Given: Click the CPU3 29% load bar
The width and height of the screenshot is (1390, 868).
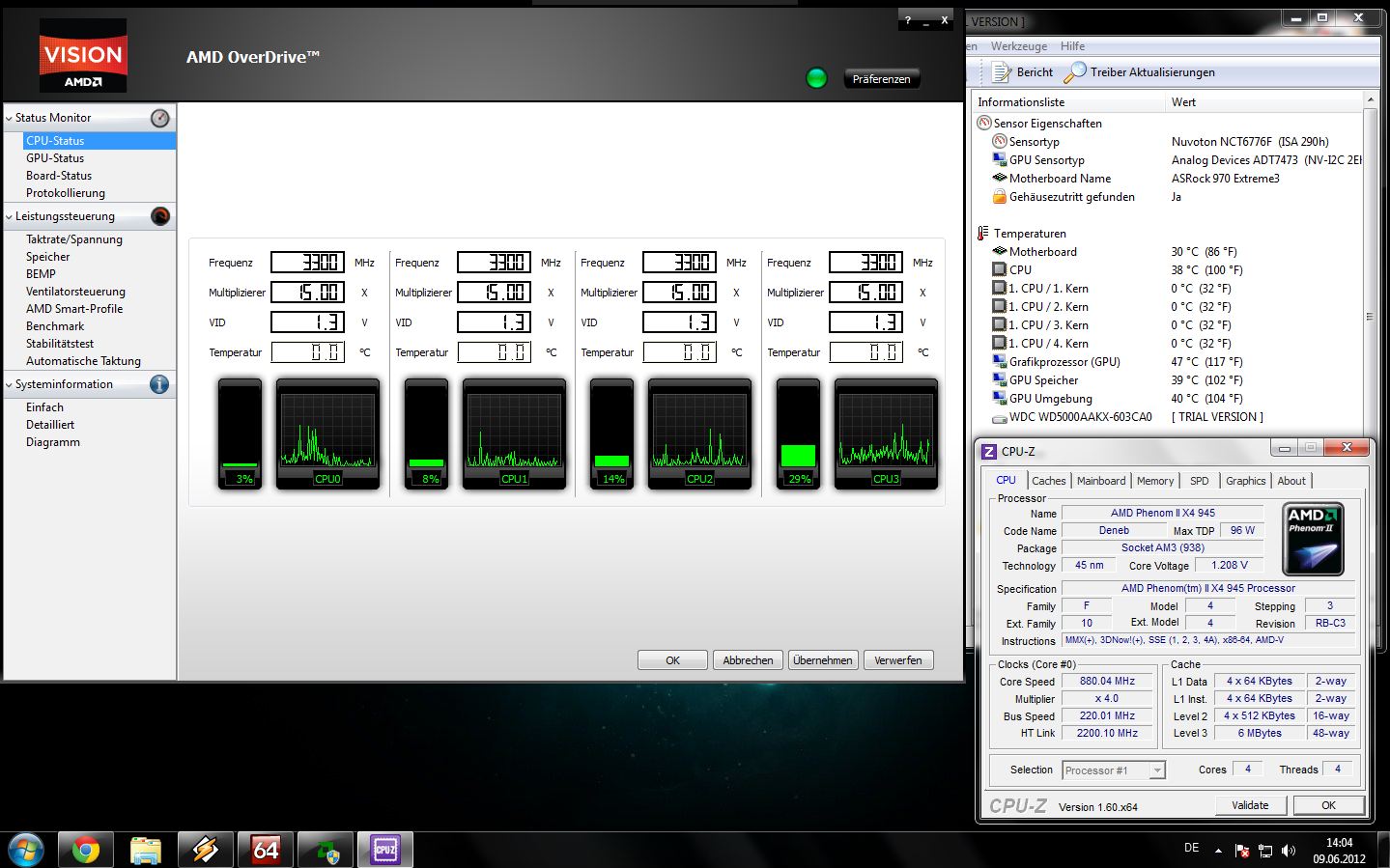Looking at the screenshot, I should 798,434.
